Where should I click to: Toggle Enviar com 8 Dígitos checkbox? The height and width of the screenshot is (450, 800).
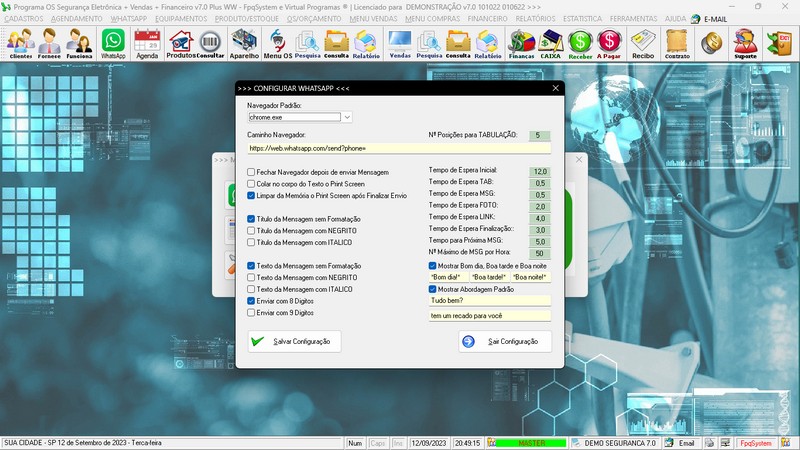(251, 301)
